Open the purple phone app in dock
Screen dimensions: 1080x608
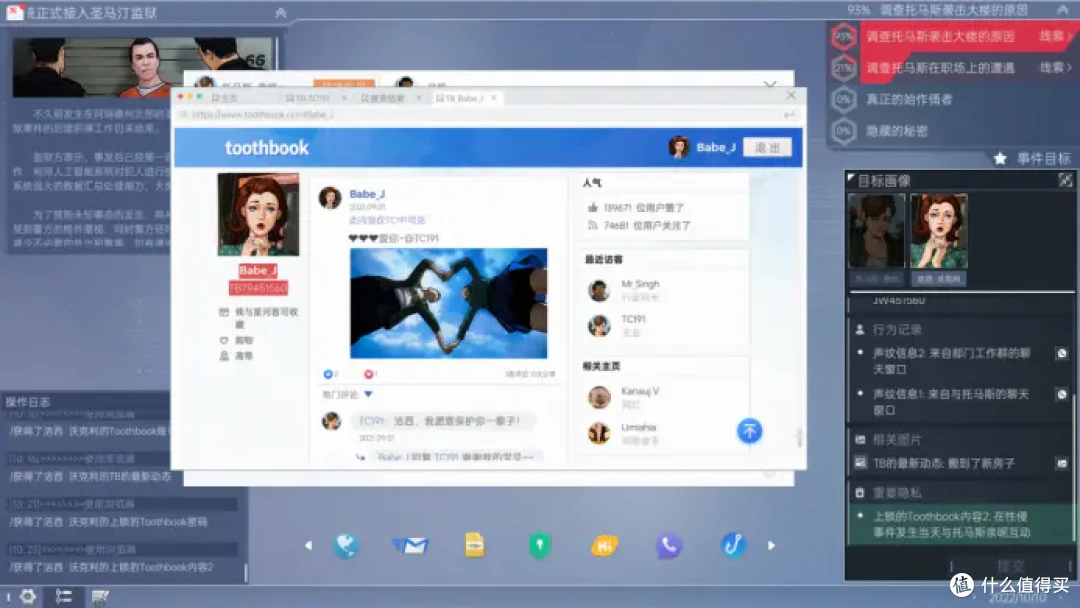[x=669, y=545]
